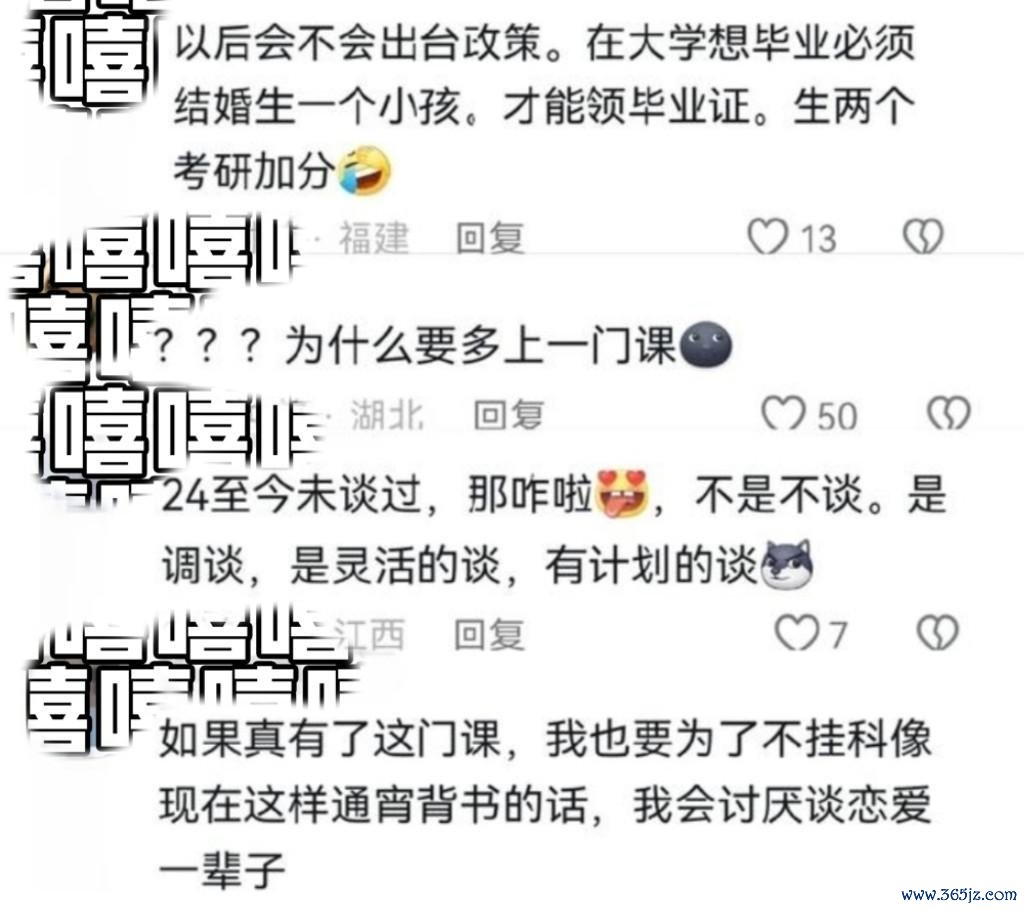Select the 福建 location label
Viewport: 1024px width, 910px height.
point(374,237)
